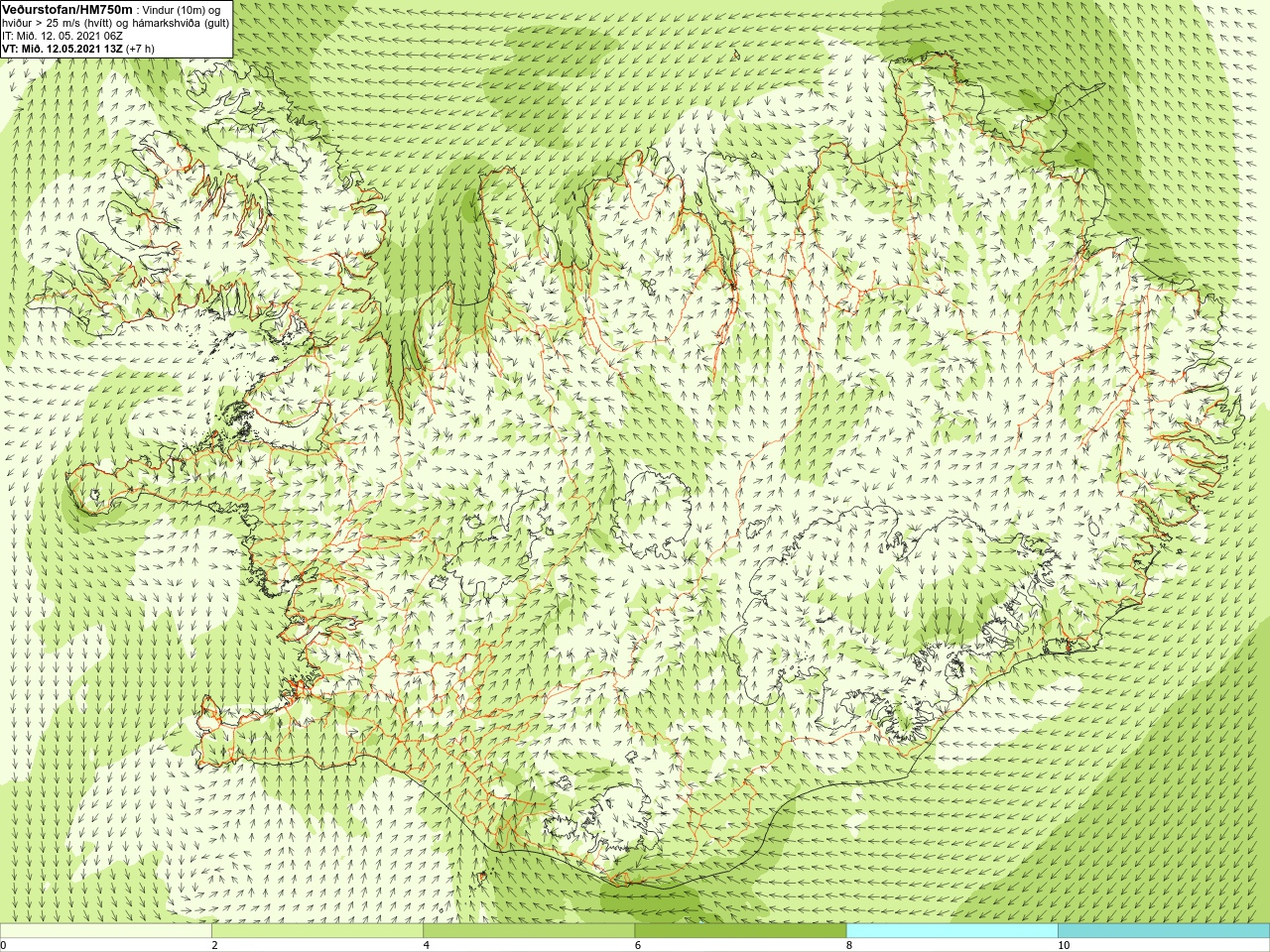Screen dimensions: 1270x952
Task: Click the 4–6 m/s medium green legend swatch
Action: coord(529,931)
